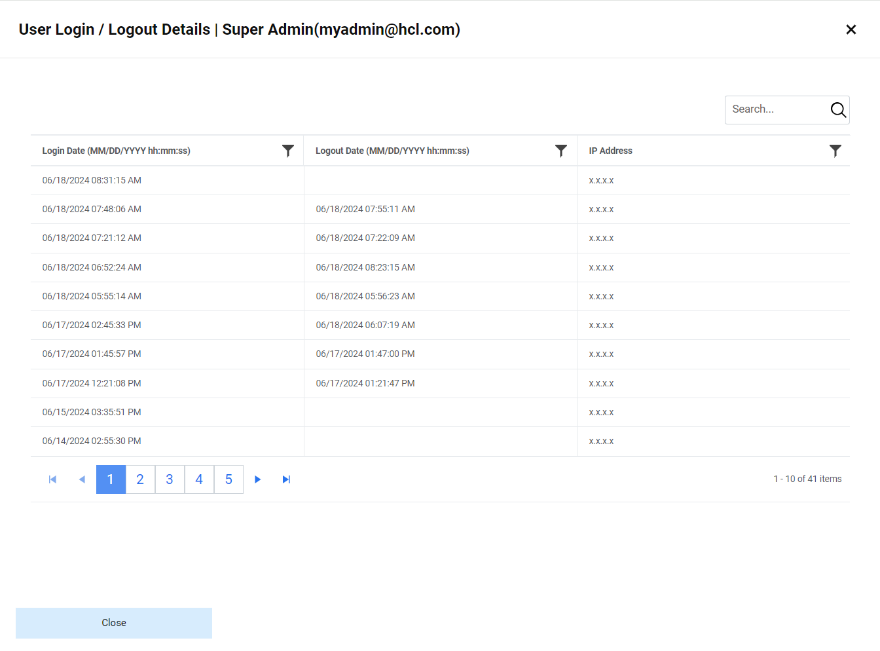
Task: Go to the previous page arrow
Action: [x=82, y=480]
